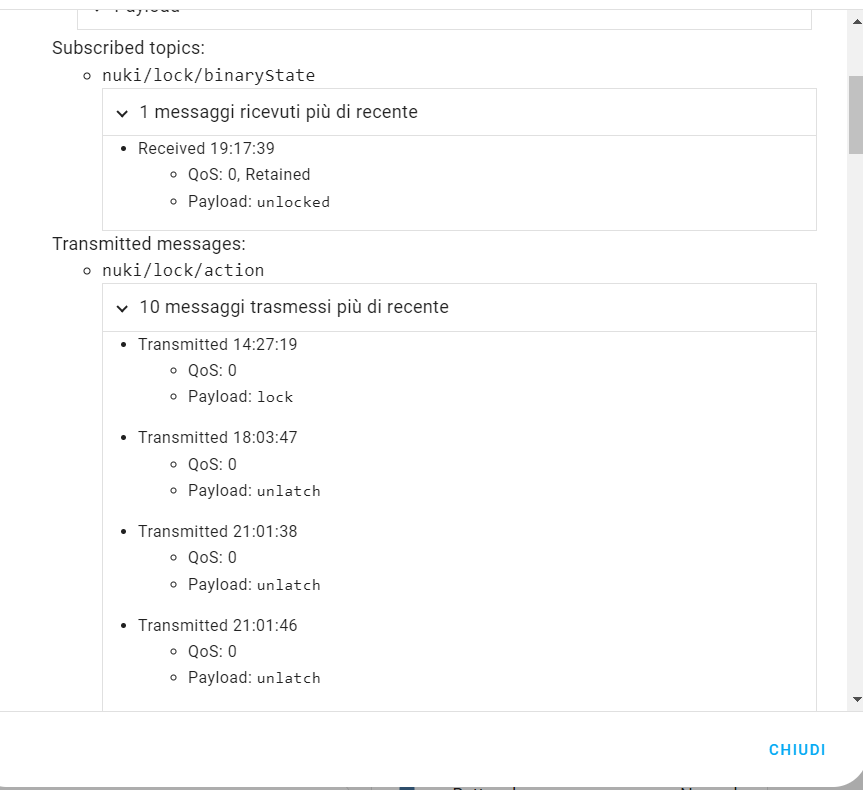
Task: Click the chevron next to '10 messaggi trasmessi'
Action: [121, 307]
